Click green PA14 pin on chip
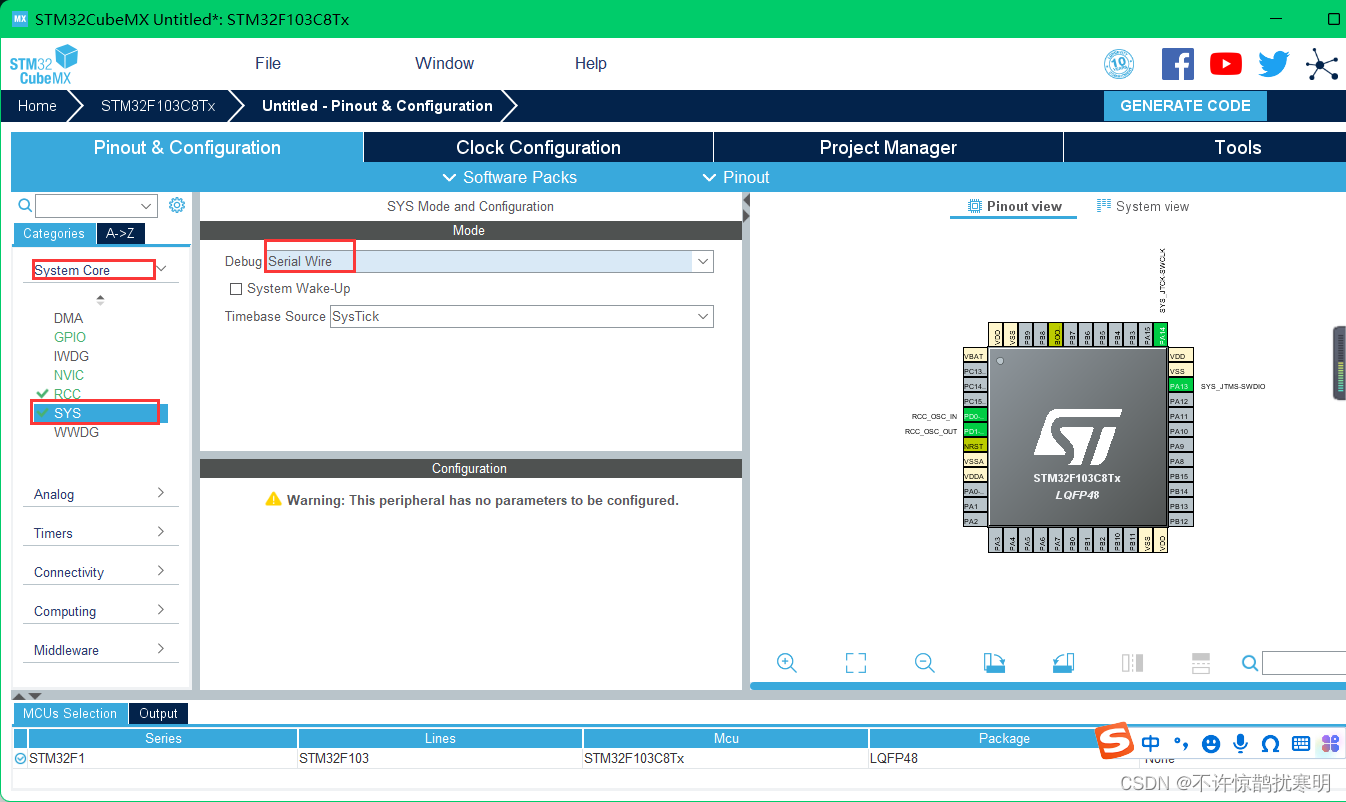 (1161, 335)
